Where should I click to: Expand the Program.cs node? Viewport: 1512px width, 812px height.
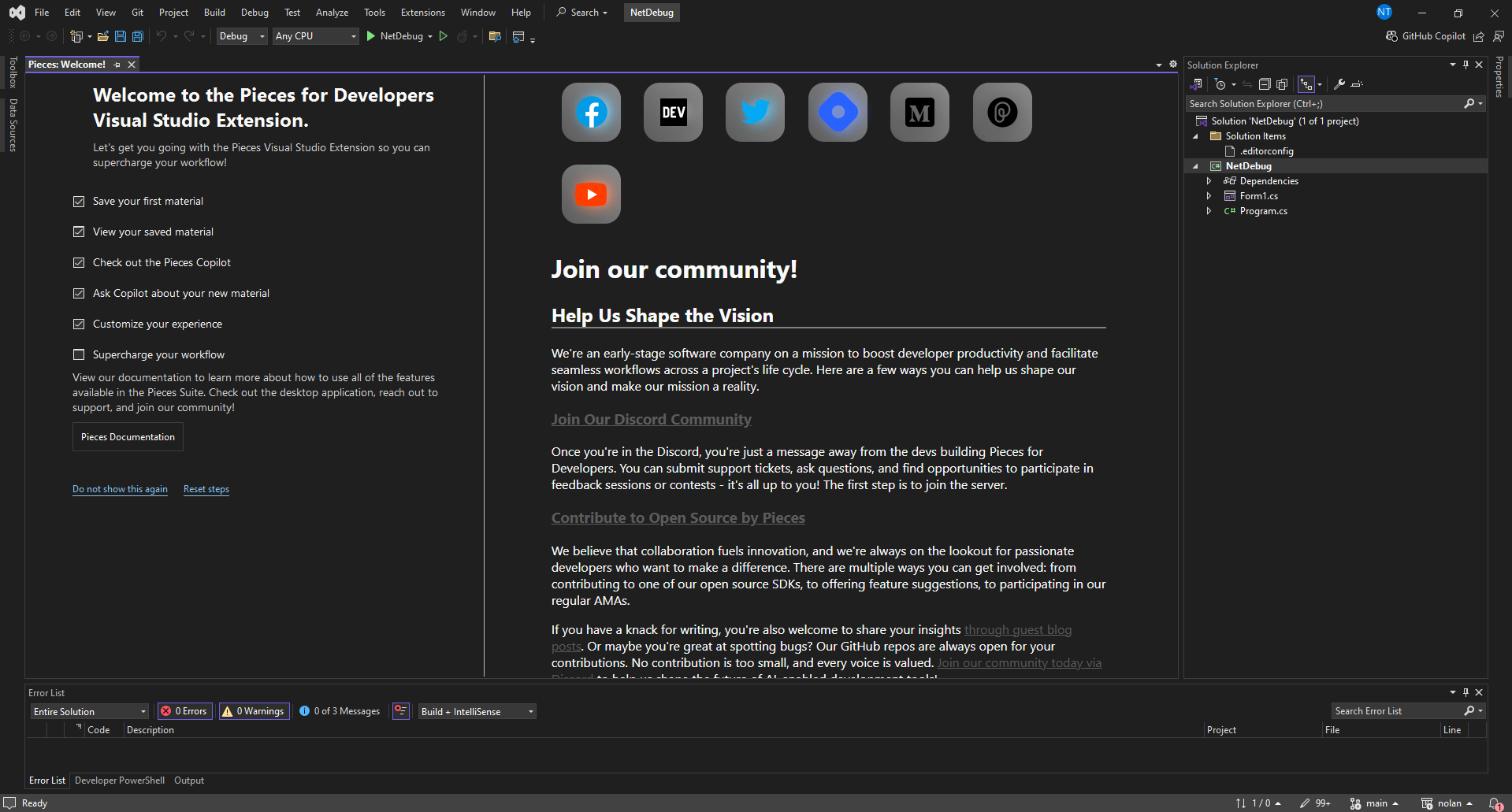point(1209,211)
